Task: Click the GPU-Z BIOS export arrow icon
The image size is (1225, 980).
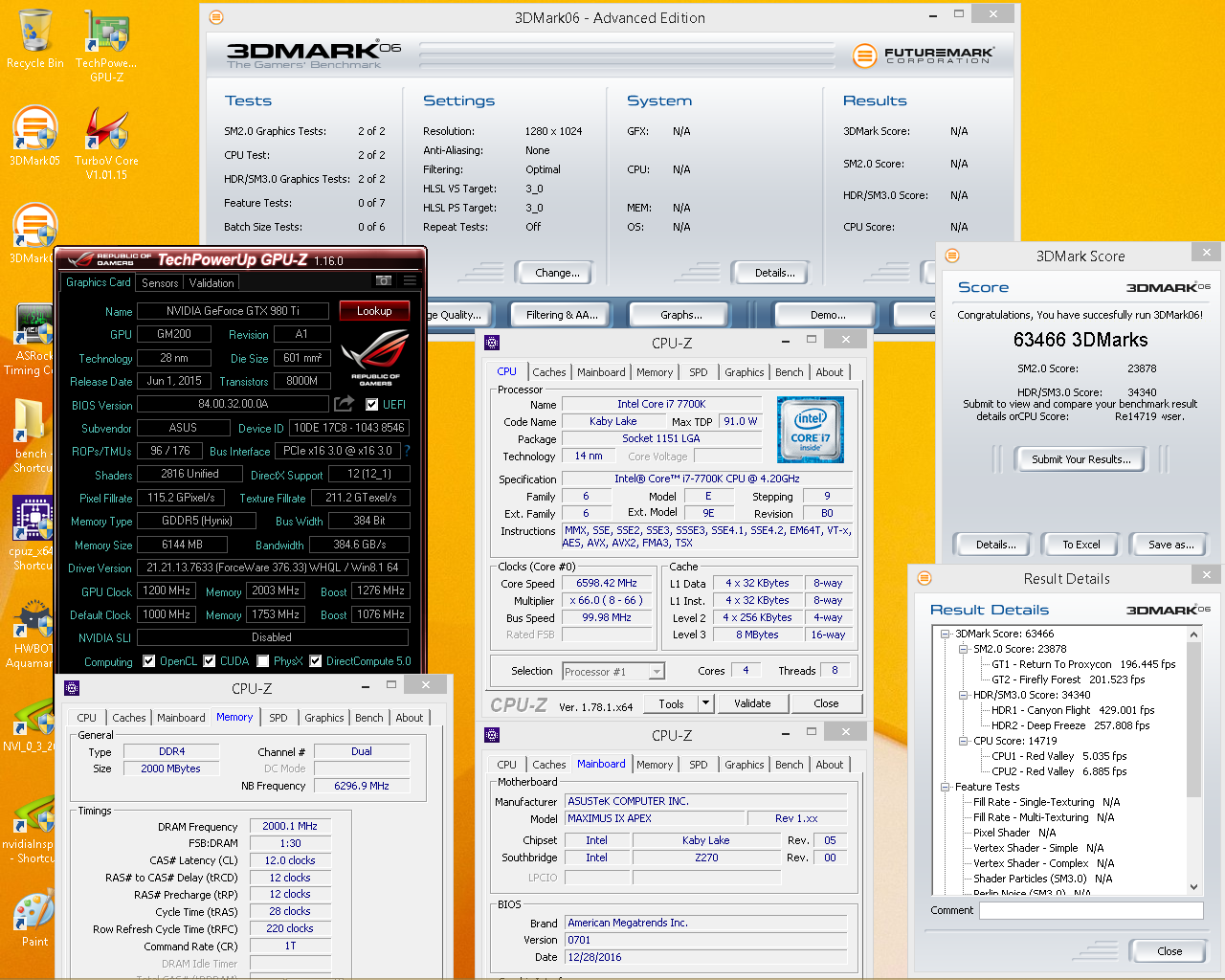Action: pyautogui.click(x=344, y=404)
